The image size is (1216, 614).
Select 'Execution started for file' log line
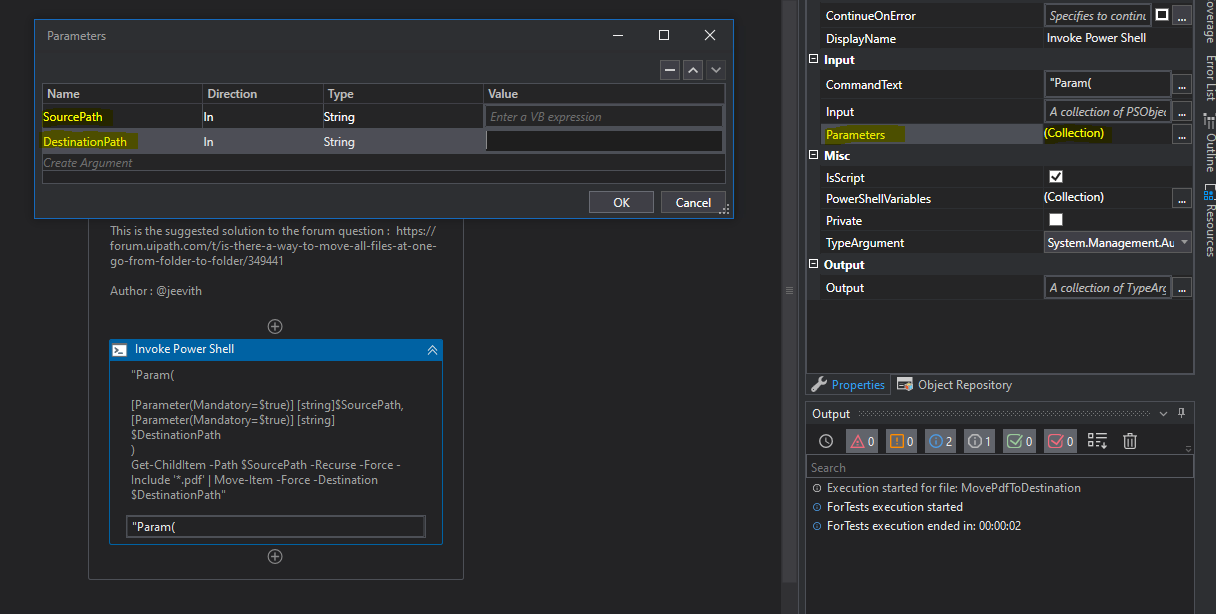click(x=953, y=488)
